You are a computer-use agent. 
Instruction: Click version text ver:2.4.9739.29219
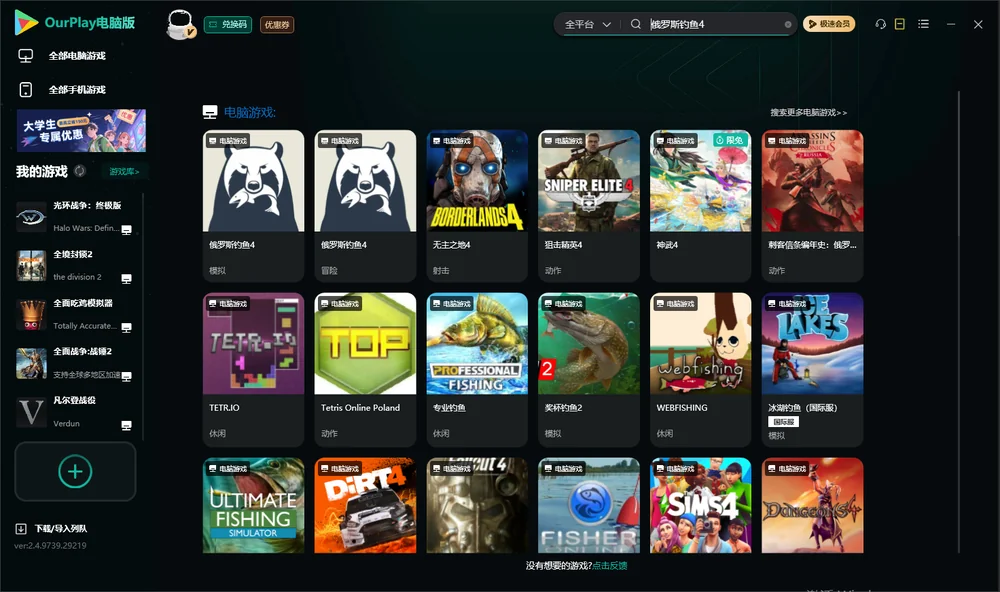50,545
